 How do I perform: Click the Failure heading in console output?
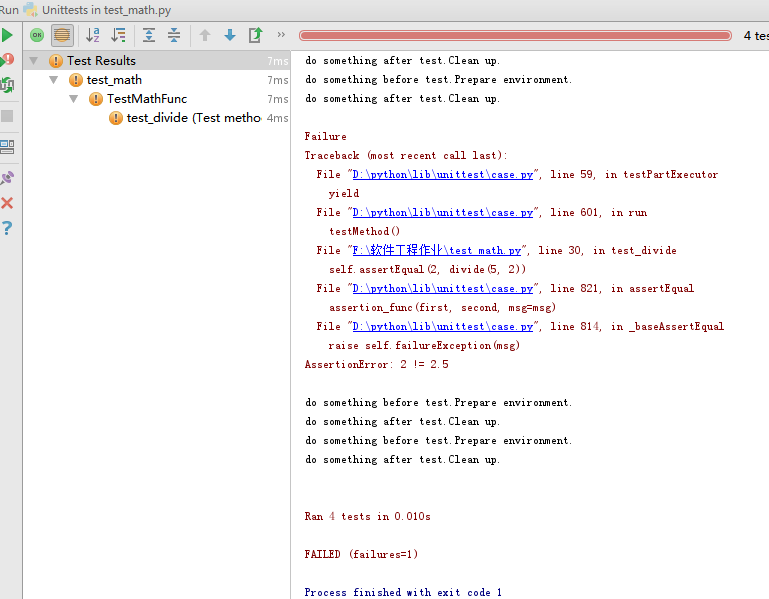pos(325,136)
